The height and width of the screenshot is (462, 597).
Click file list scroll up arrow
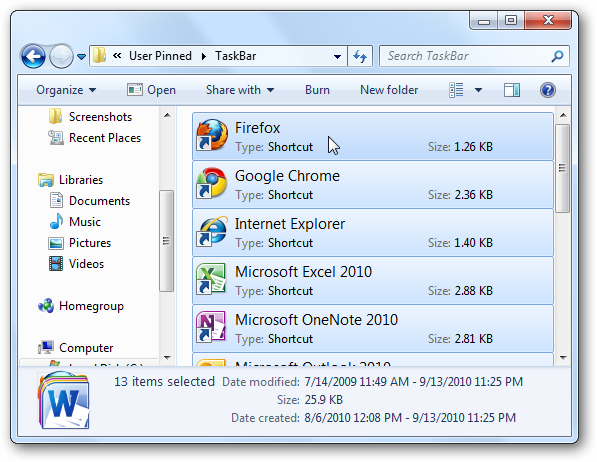563,115
